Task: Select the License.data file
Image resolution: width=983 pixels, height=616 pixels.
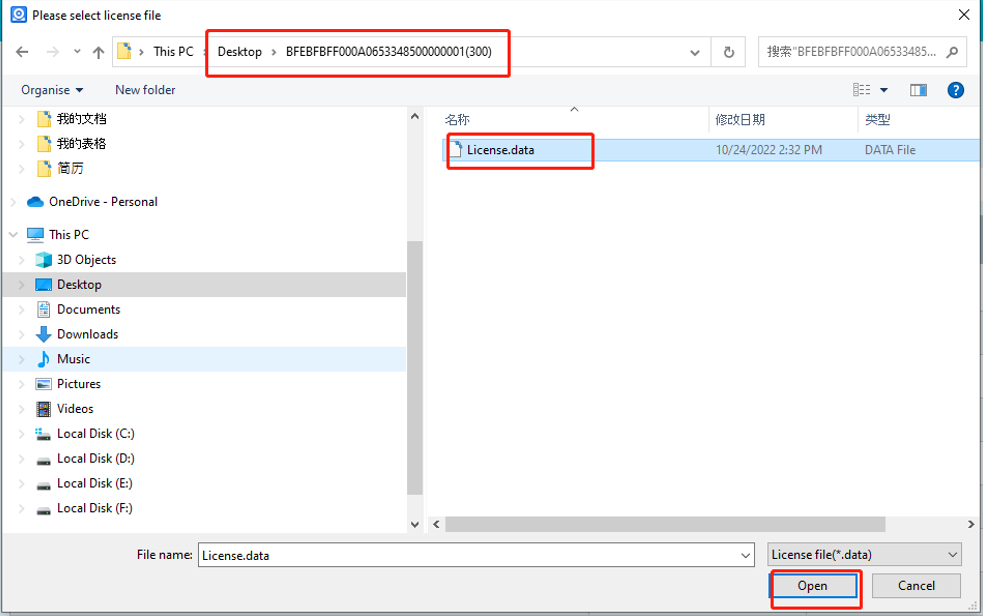Action: (x=500, y=150)
